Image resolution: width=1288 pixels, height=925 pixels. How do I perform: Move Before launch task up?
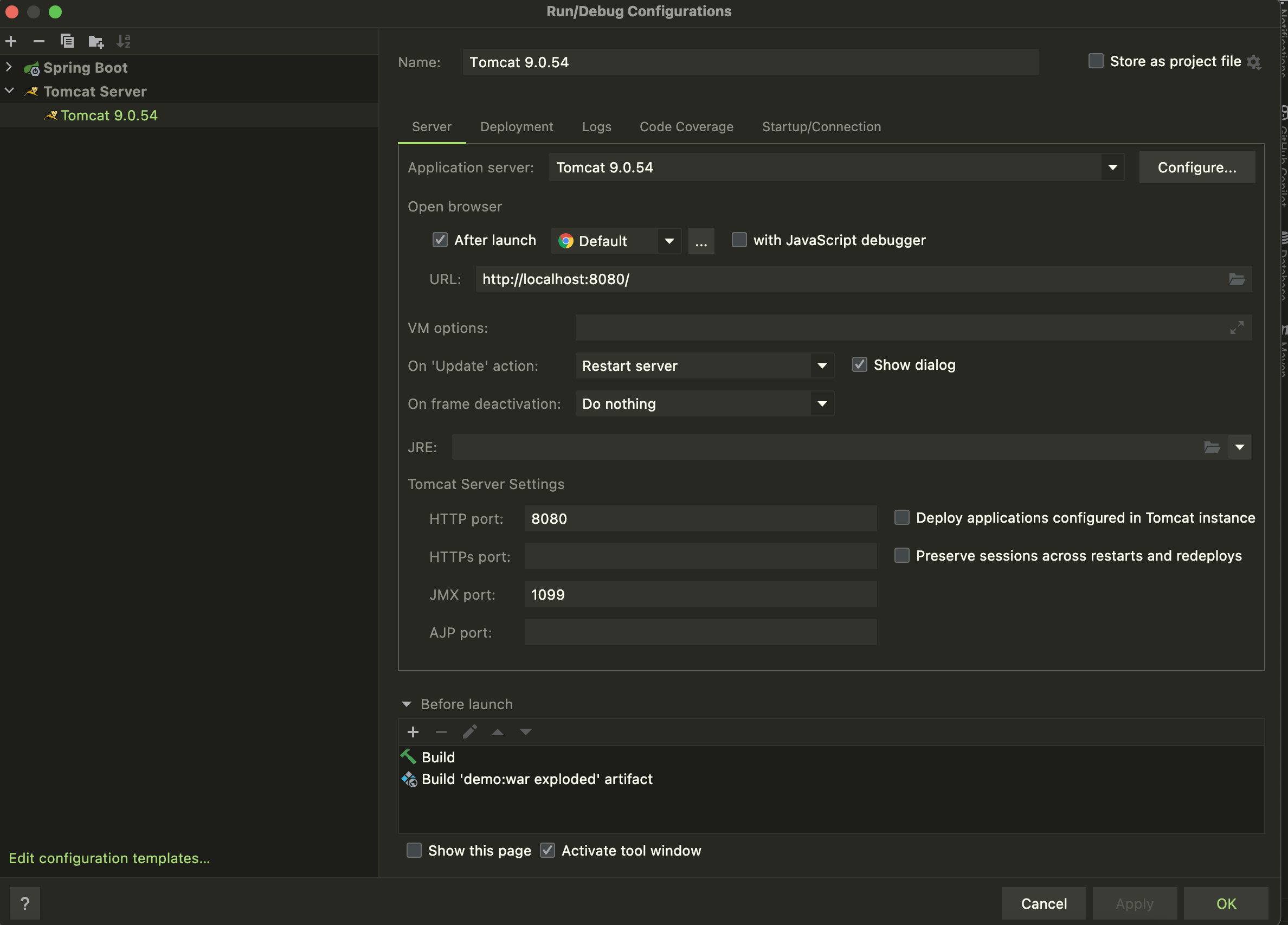(498, 732)
